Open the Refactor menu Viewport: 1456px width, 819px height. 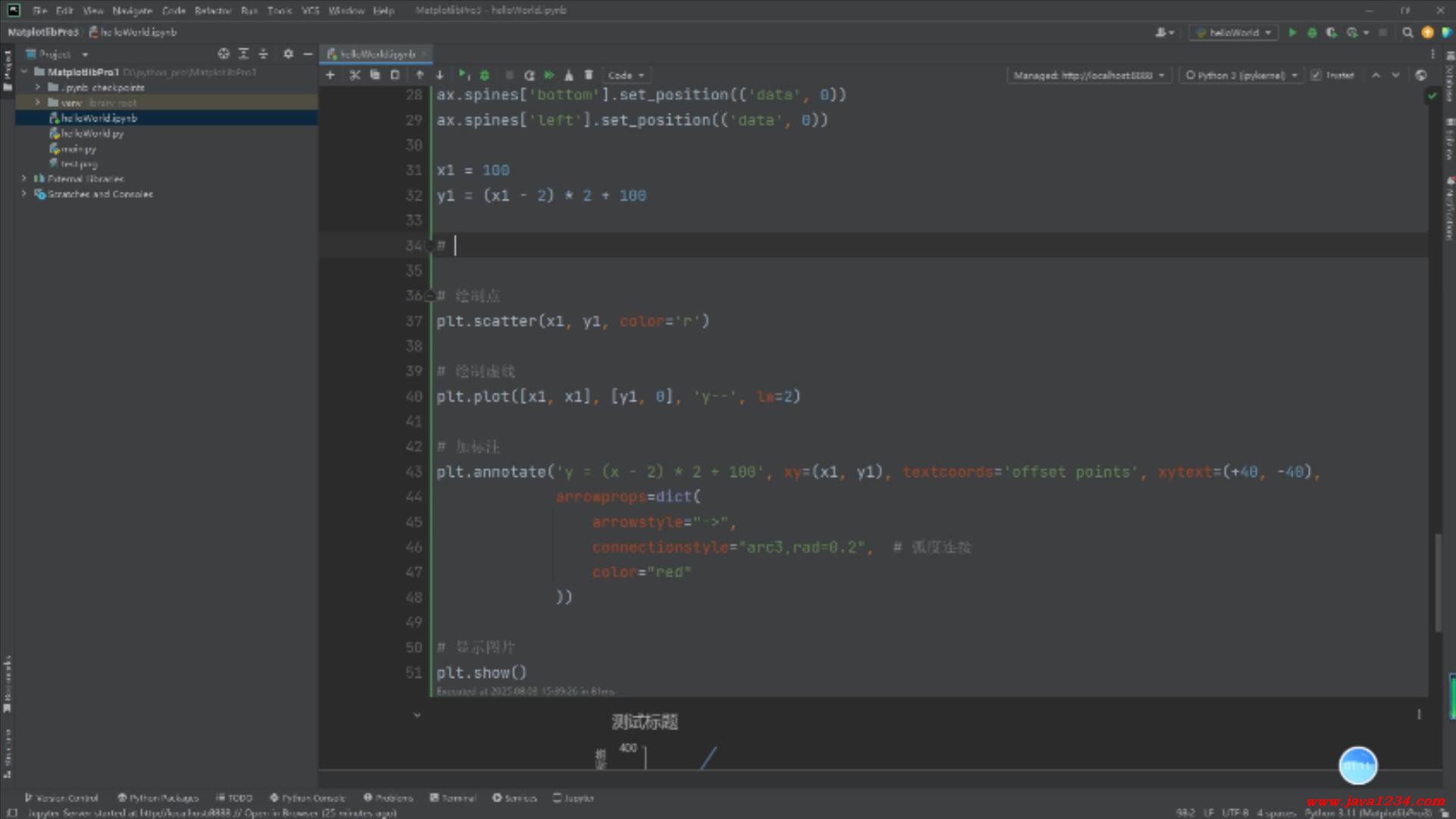pos(212,11)
